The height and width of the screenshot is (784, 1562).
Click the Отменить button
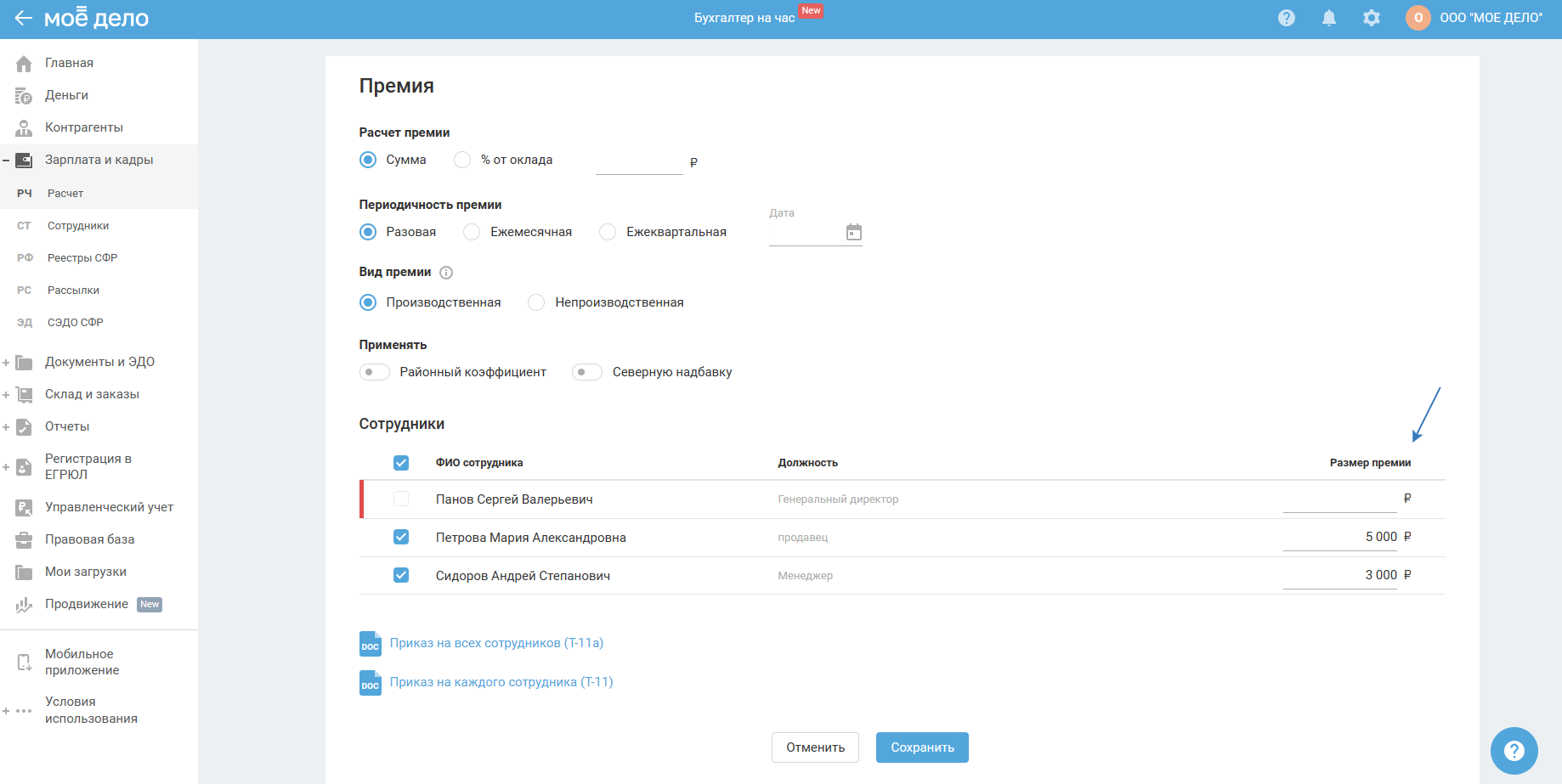[815, 747]
